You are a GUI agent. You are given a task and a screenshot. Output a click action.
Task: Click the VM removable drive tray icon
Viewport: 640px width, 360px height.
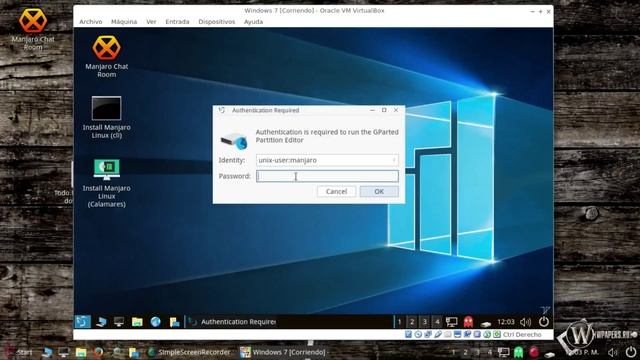tap(485, 324)
